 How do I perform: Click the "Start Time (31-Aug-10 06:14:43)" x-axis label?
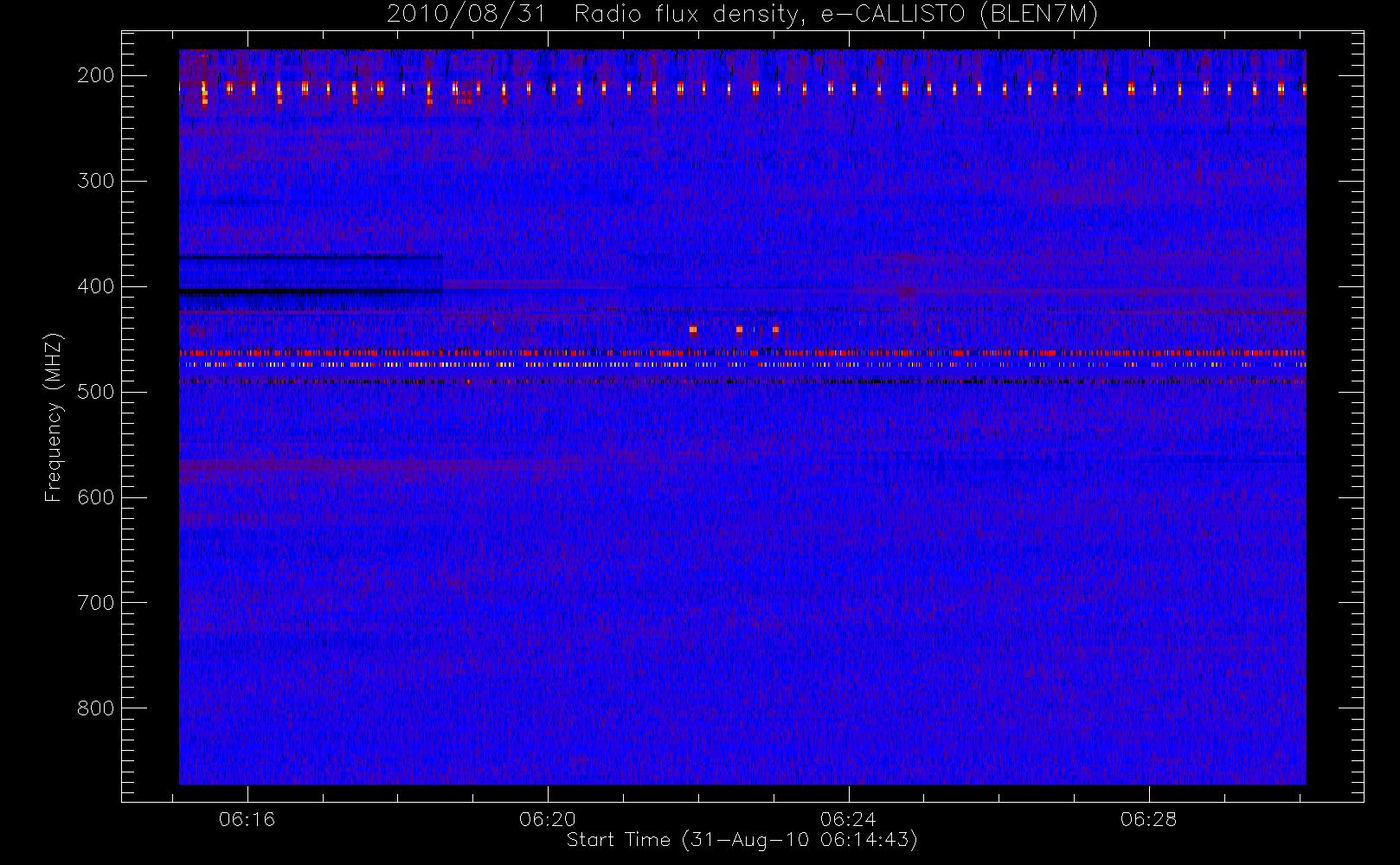[x=742, y=840]
